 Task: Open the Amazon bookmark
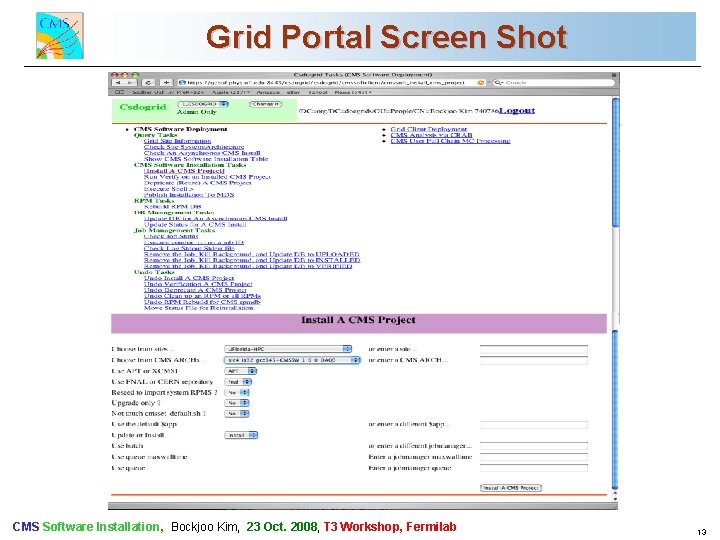268,92
